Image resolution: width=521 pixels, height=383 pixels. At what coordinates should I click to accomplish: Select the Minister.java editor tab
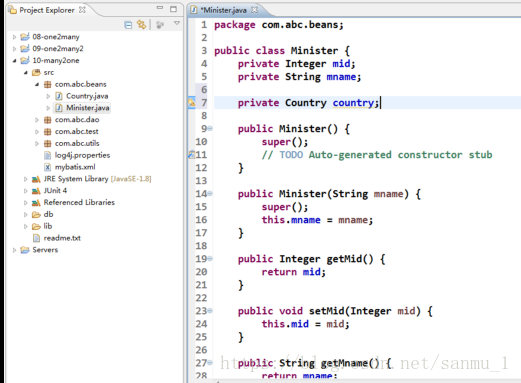pyautogui.click(x=223, y=10)
